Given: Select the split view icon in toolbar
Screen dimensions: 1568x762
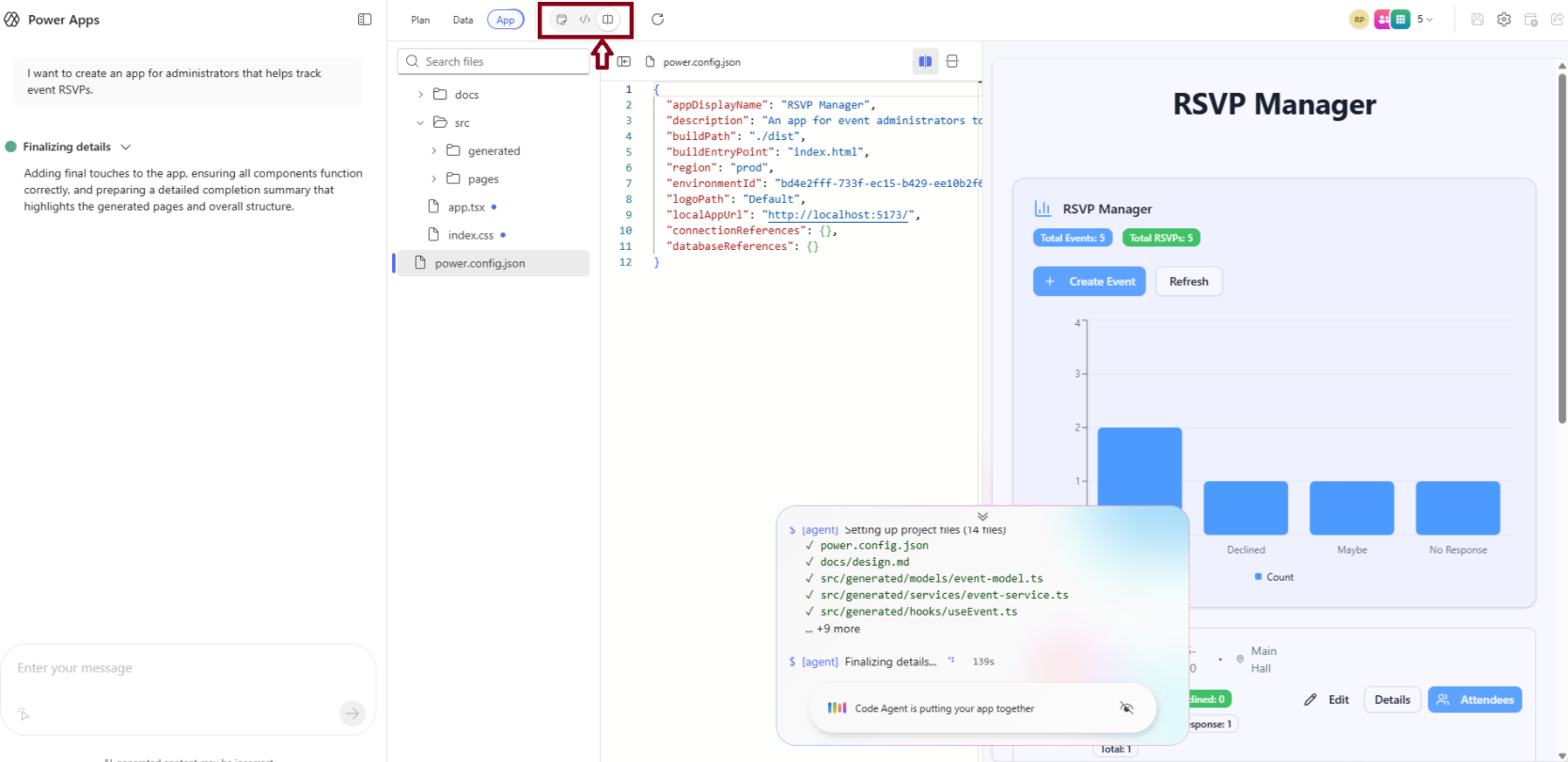Looking at the screenshot, I should pos(608,20).
